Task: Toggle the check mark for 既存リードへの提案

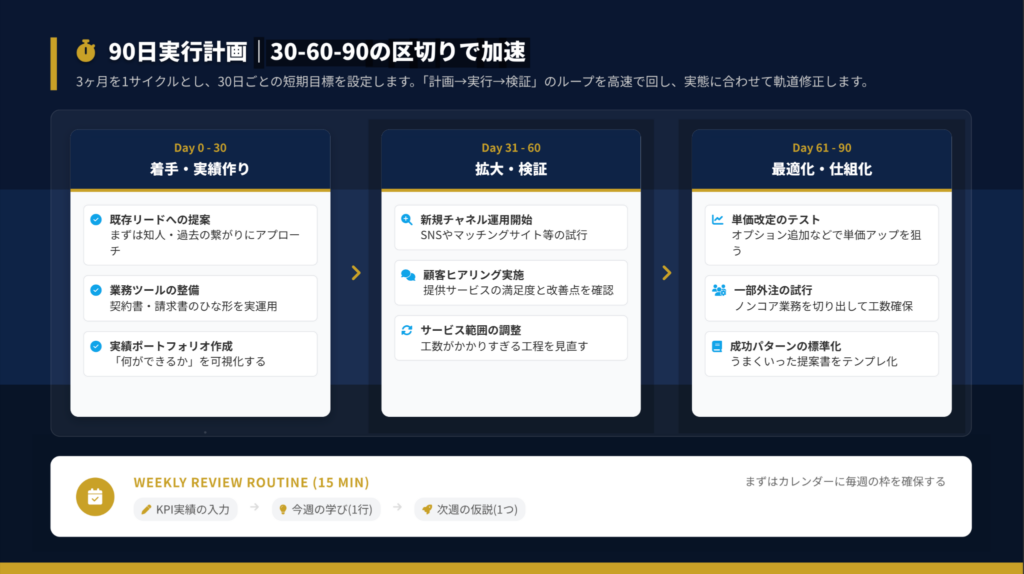Action: [x=96, y=219]
